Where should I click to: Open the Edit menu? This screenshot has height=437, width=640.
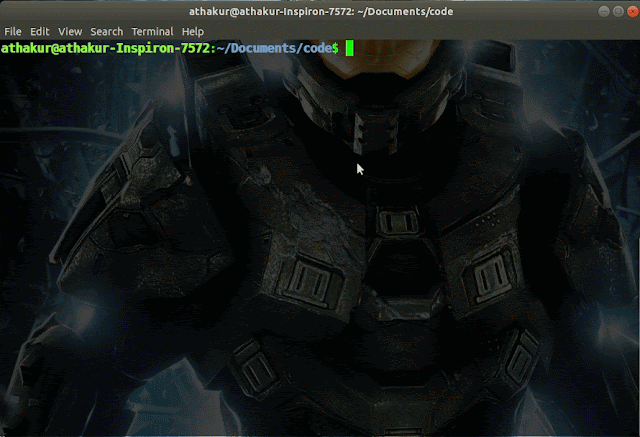[x=40, y=31]
